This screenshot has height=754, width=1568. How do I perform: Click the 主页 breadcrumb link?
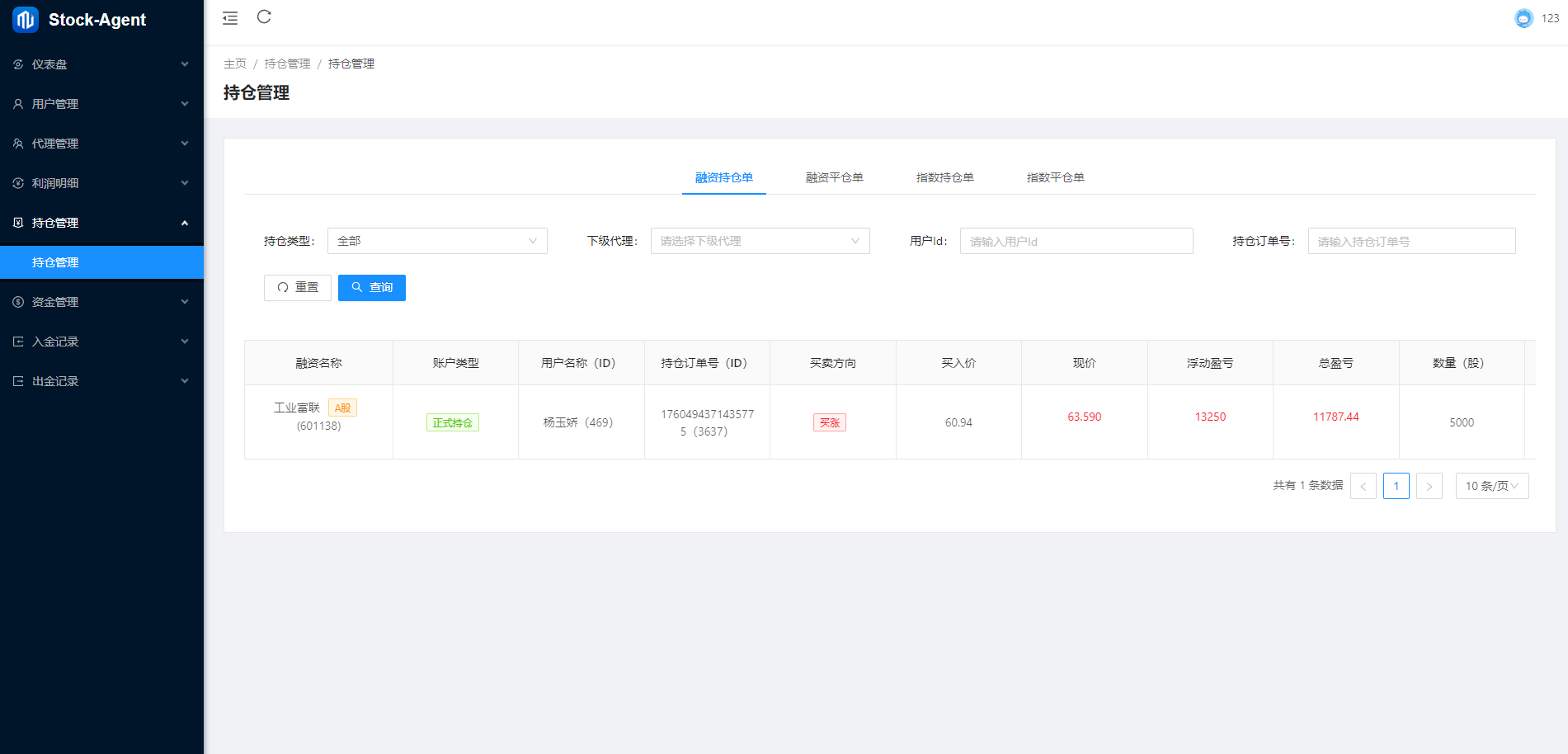click(235, 64)
